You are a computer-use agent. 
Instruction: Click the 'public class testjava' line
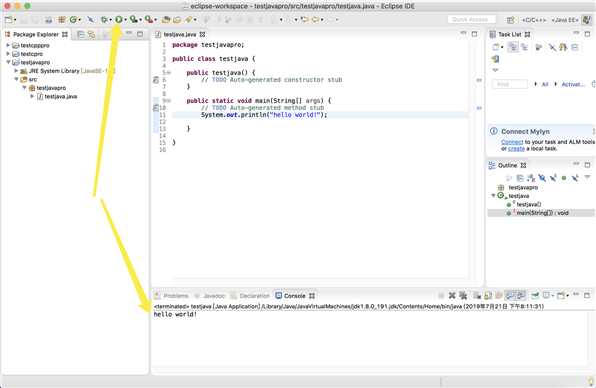coord(214,59)
